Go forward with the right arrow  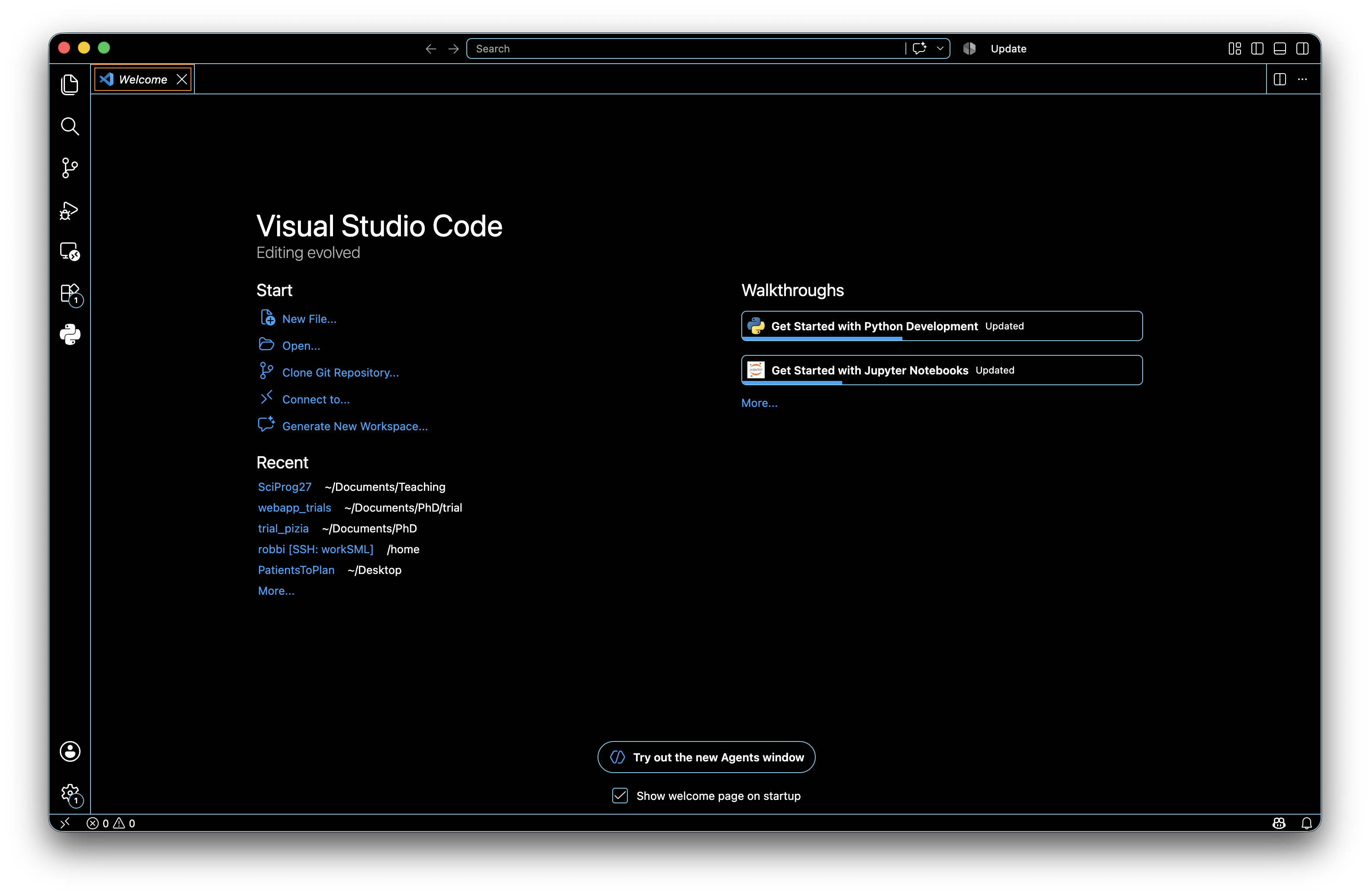tap(454, 49)
